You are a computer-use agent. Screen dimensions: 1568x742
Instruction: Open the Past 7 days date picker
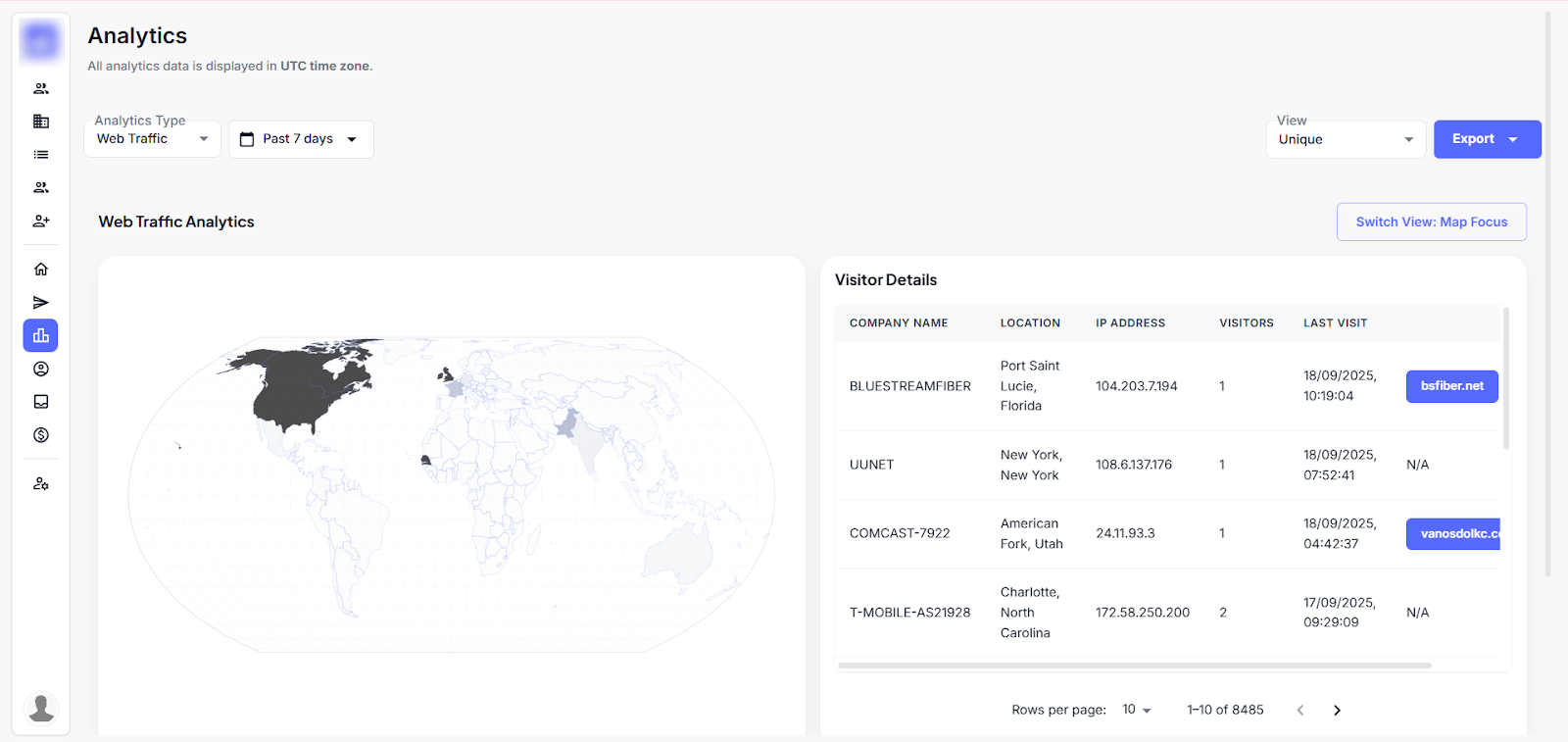click(301, 139)
